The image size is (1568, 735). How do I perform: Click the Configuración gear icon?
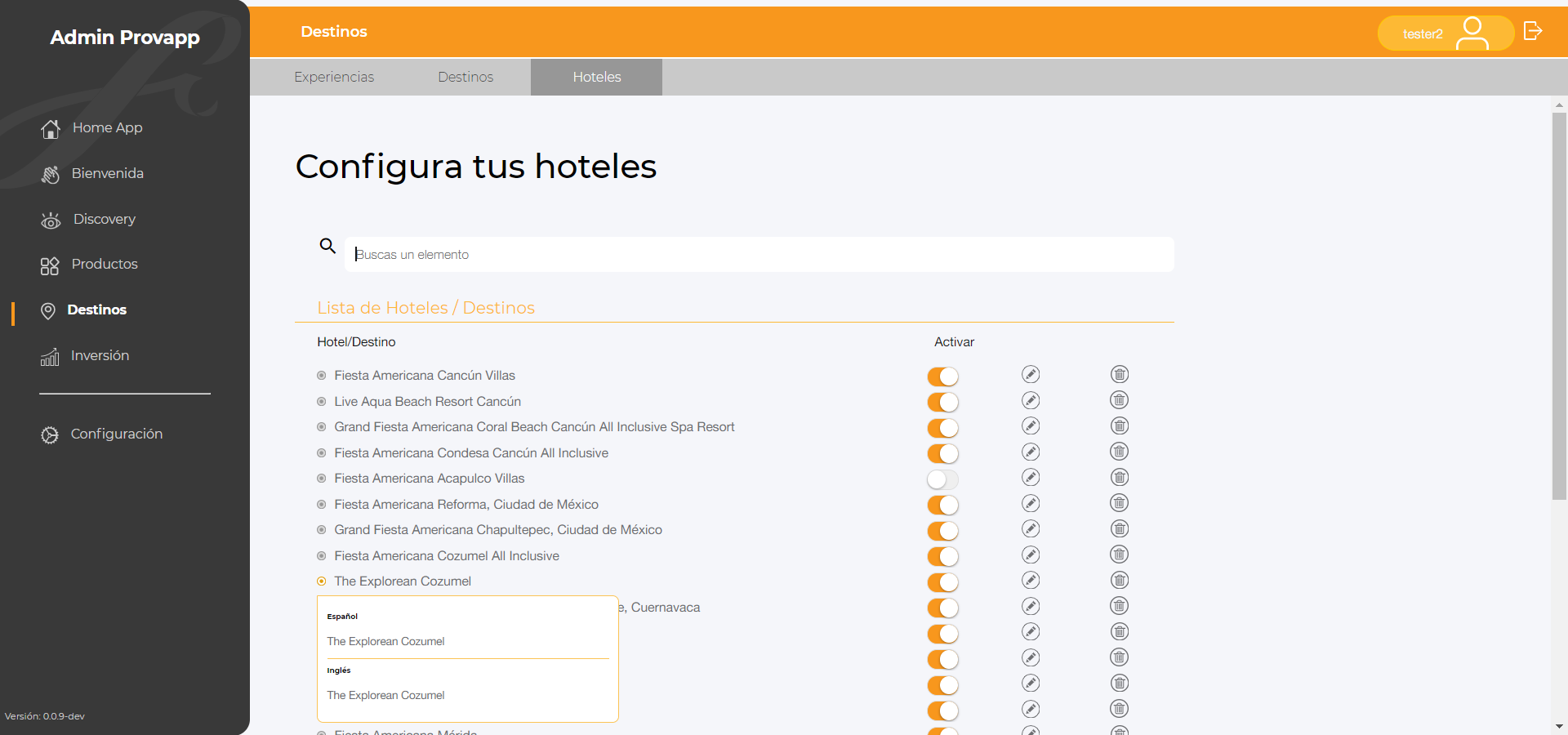pos(50,435)
